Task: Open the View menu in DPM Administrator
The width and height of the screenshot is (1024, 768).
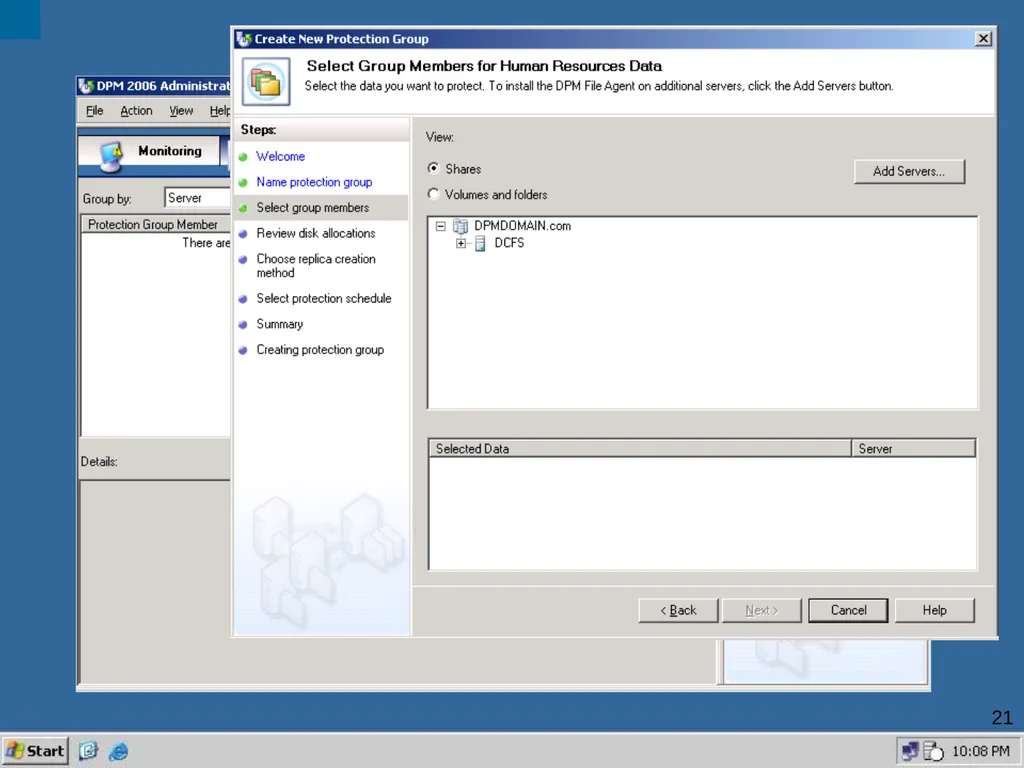Action: coord(181,111)
